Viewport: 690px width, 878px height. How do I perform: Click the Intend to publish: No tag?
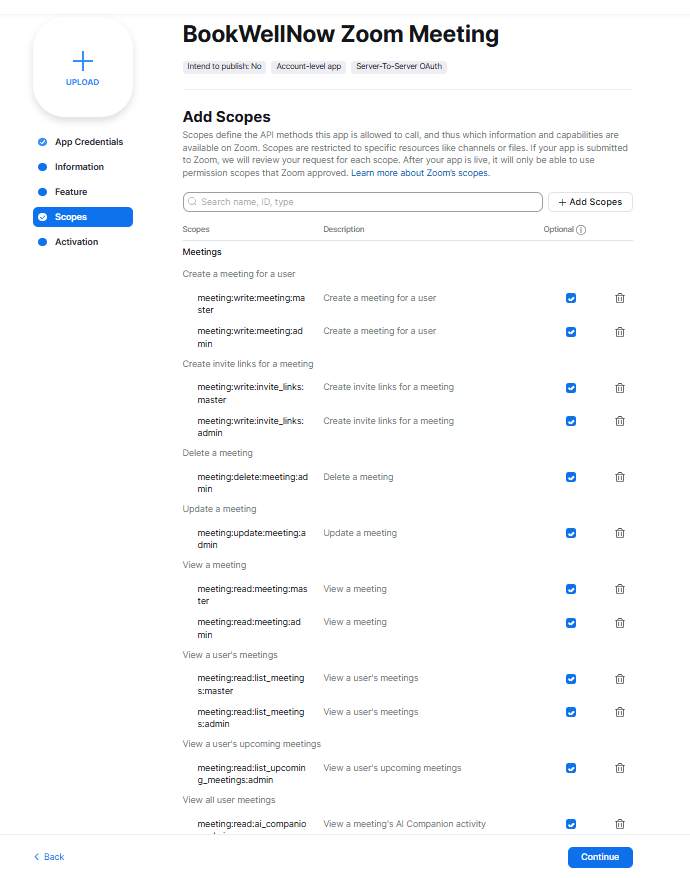(224, 67)
